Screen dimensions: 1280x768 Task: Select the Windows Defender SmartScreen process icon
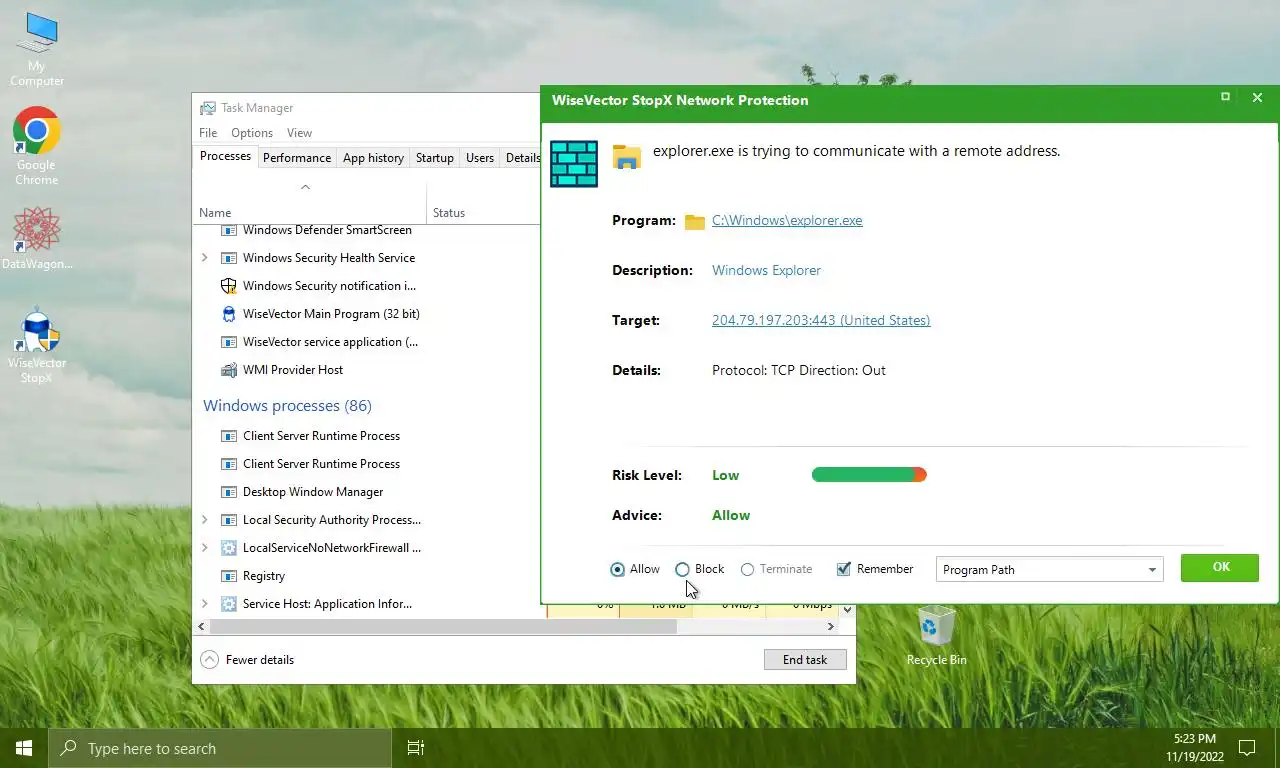(x=228, y=230)
